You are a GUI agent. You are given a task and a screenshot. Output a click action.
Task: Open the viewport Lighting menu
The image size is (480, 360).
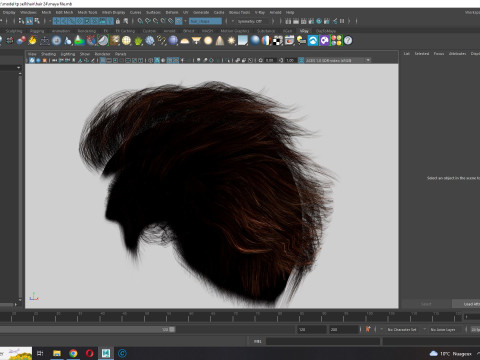coord(68,54)
